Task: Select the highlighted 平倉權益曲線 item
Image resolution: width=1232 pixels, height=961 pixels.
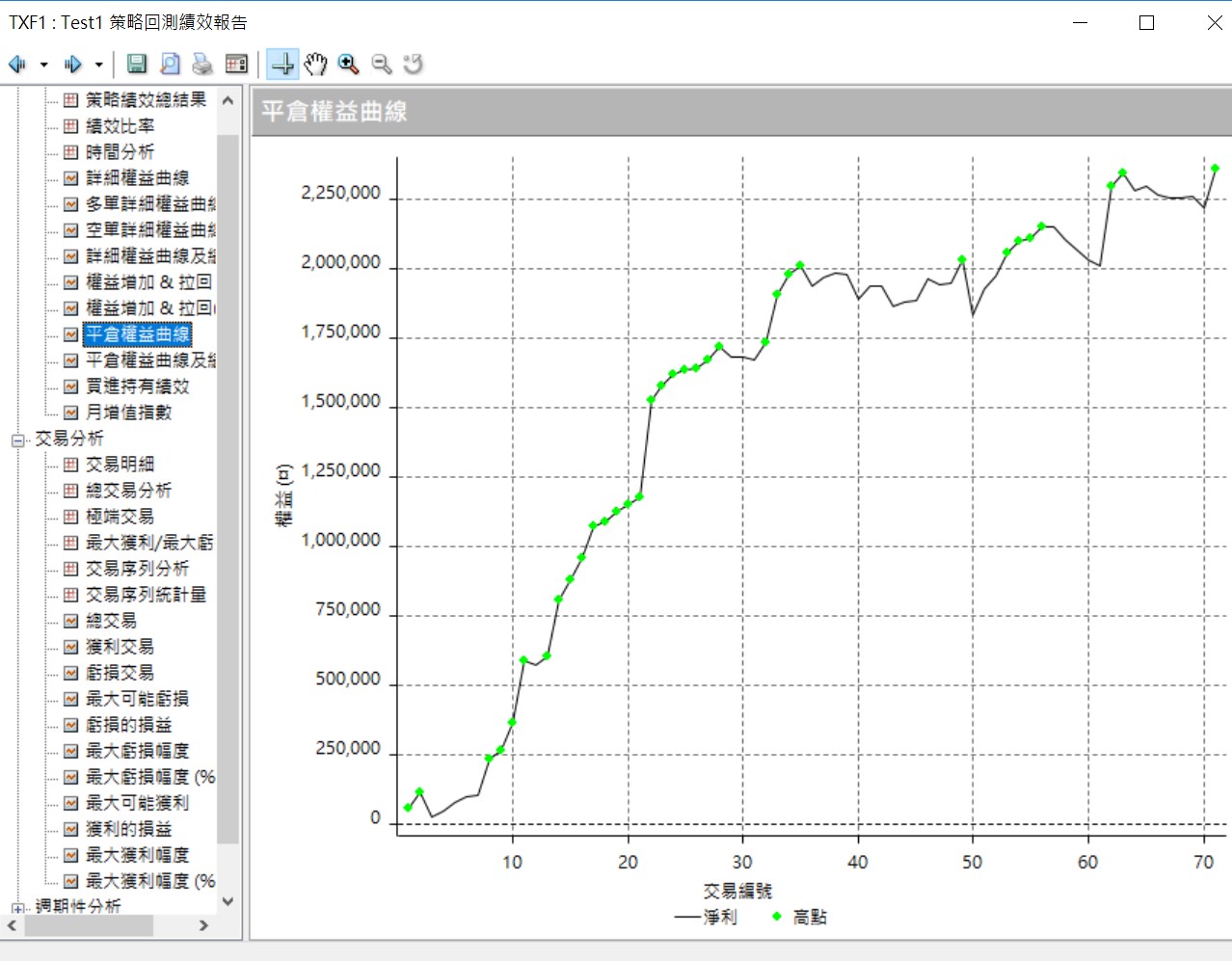Action: point(137,334)
